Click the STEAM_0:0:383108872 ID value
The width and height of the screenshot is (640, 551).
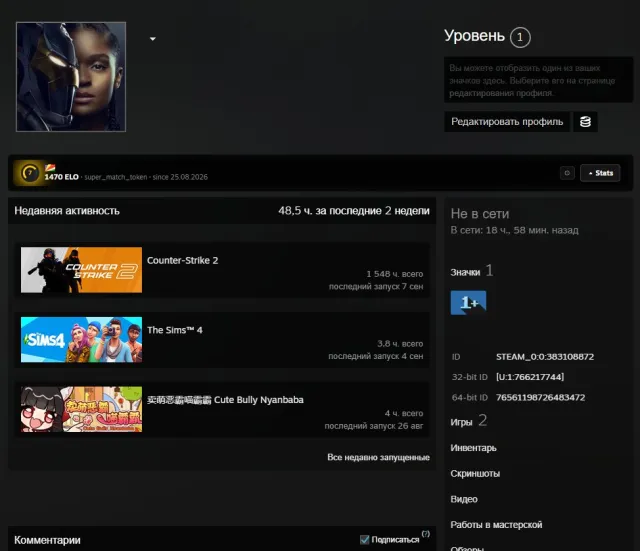[545, 357]
